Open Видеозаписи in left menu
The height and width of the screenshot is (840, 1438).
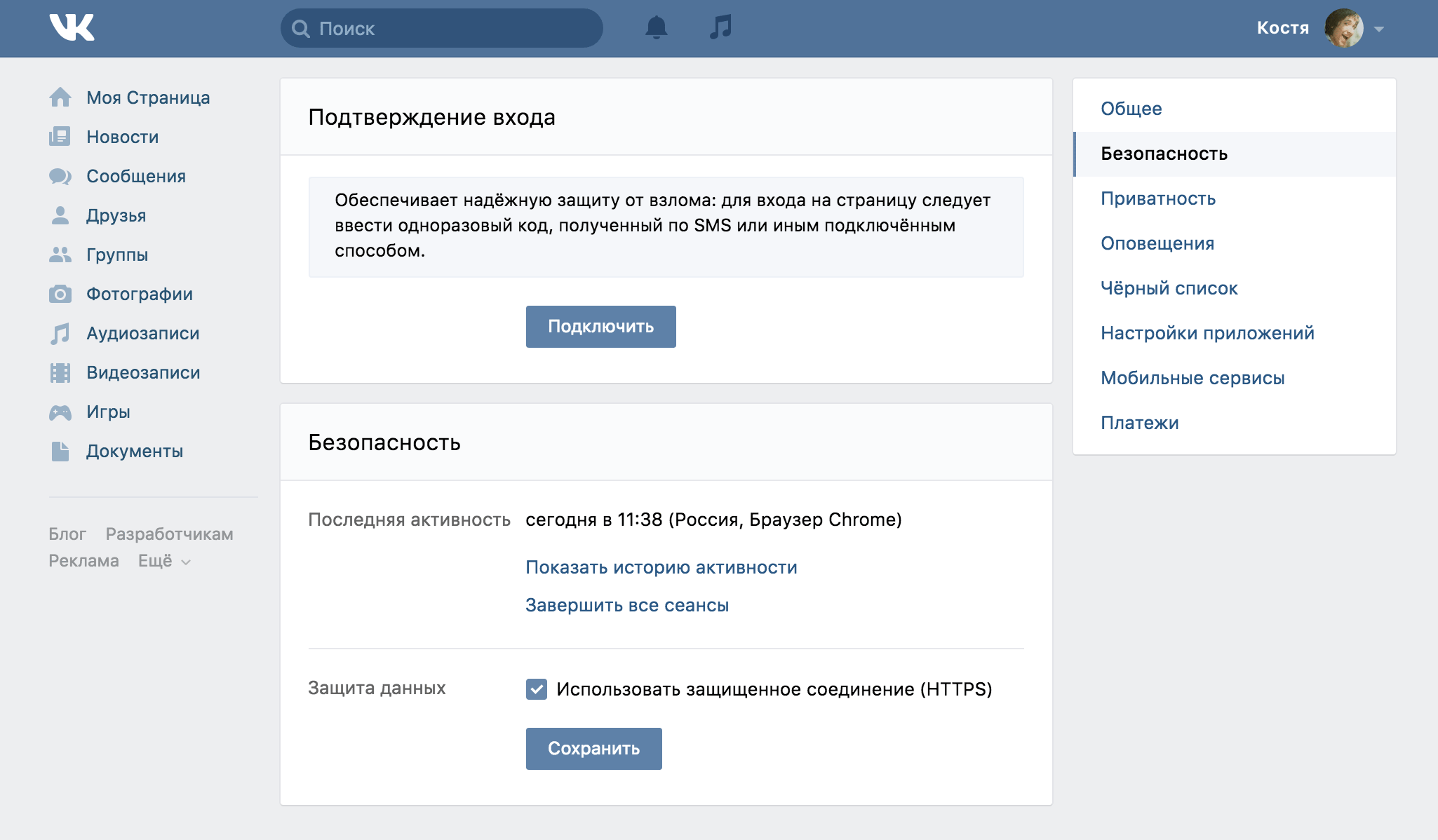pyautogui.click(x=143, y=372)
